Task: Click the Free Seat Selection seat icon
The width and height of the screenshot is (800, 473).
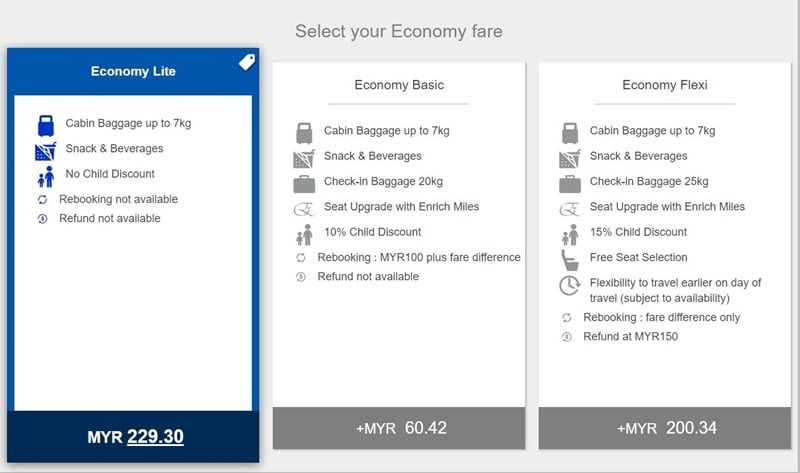Action: point(569,260)
